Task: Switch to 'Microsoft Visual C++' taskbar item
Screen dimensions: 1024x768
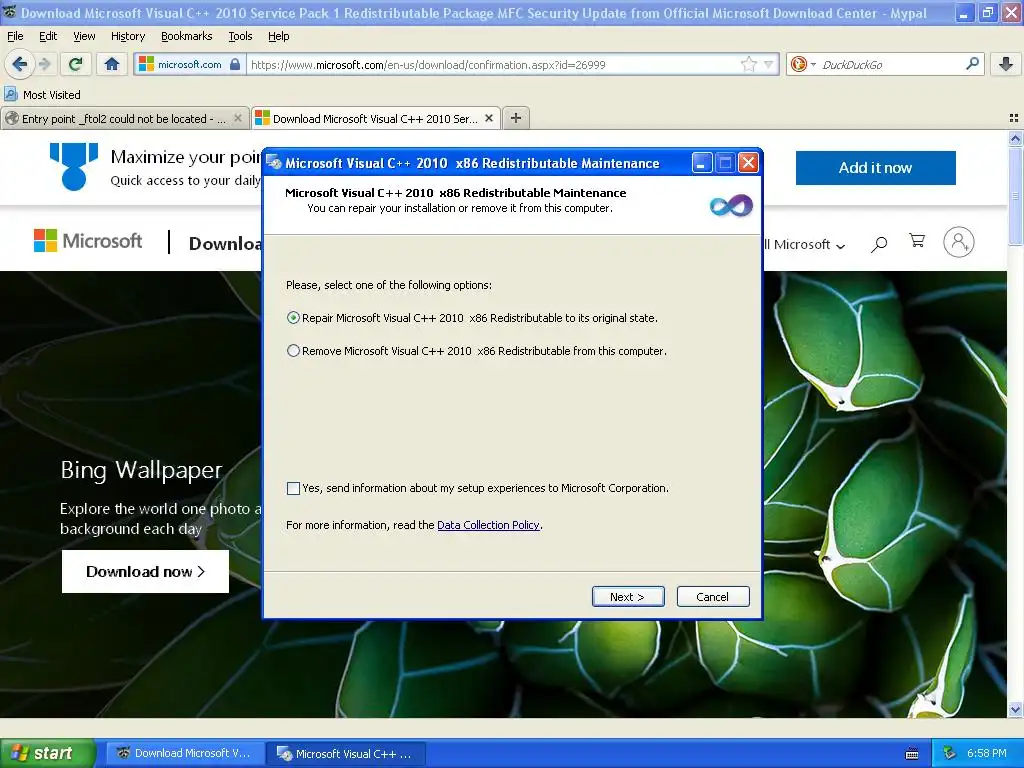Action: click(x=347, y=754)
